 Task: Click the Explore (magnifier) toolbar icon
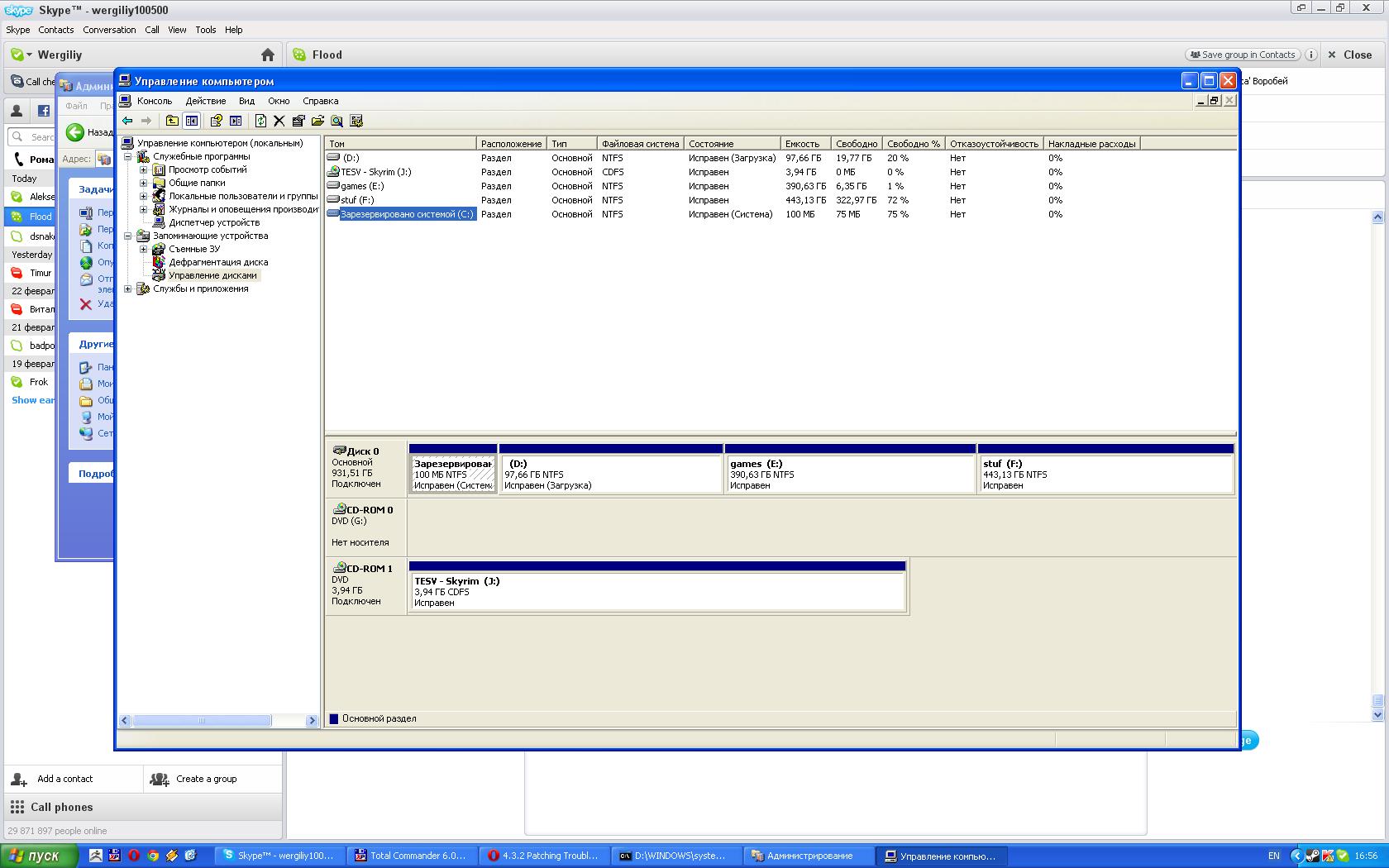[x=337, y=121]
